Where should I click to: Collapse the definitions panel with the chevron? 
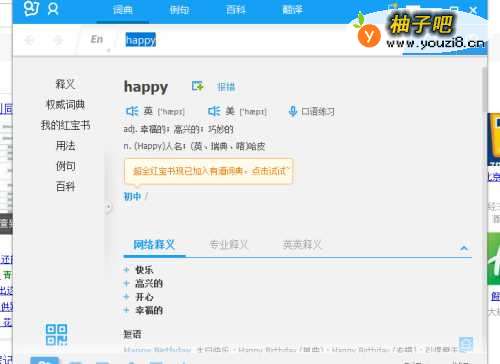(464, 248)
